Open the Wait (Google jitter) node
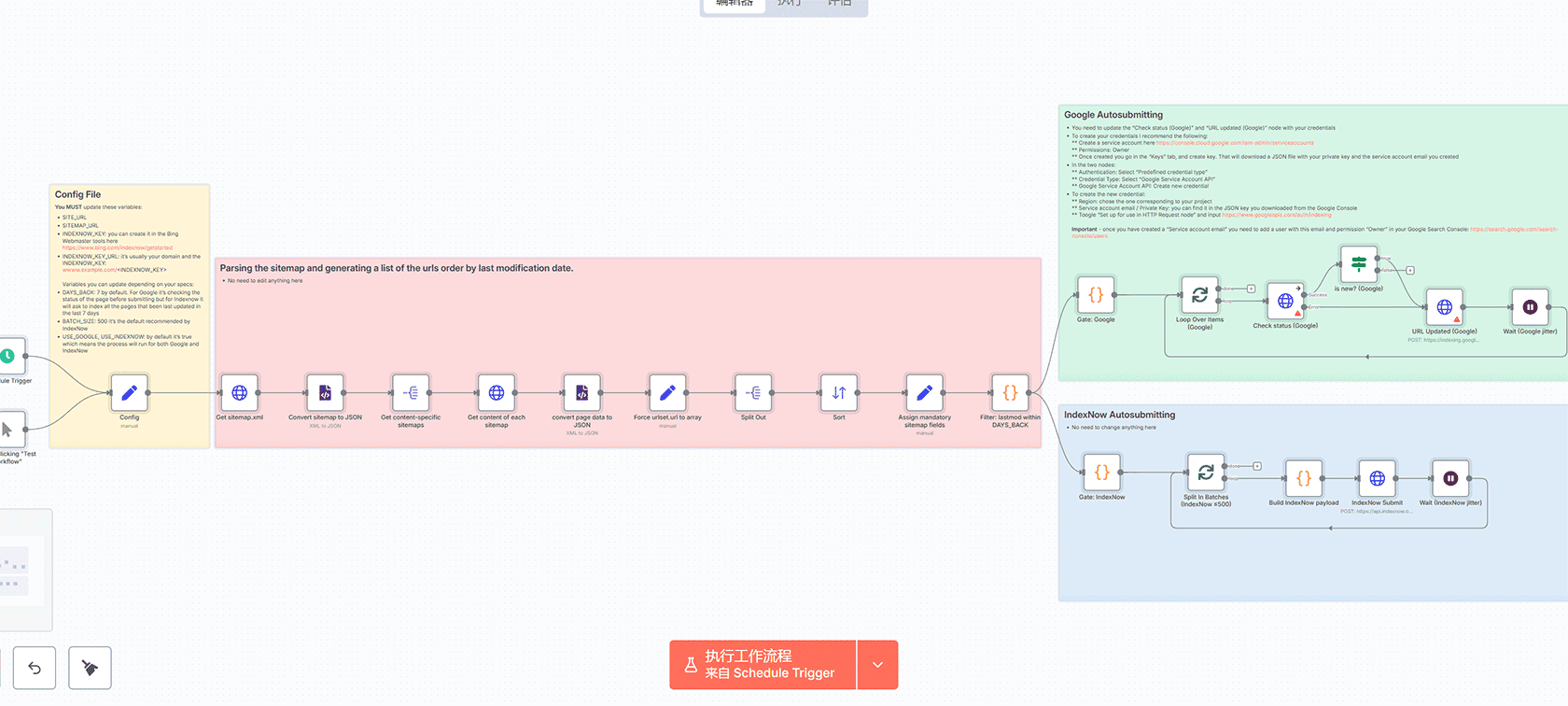The height and width of the screenshot is (706, 1568). click(x=1530, y=306)
